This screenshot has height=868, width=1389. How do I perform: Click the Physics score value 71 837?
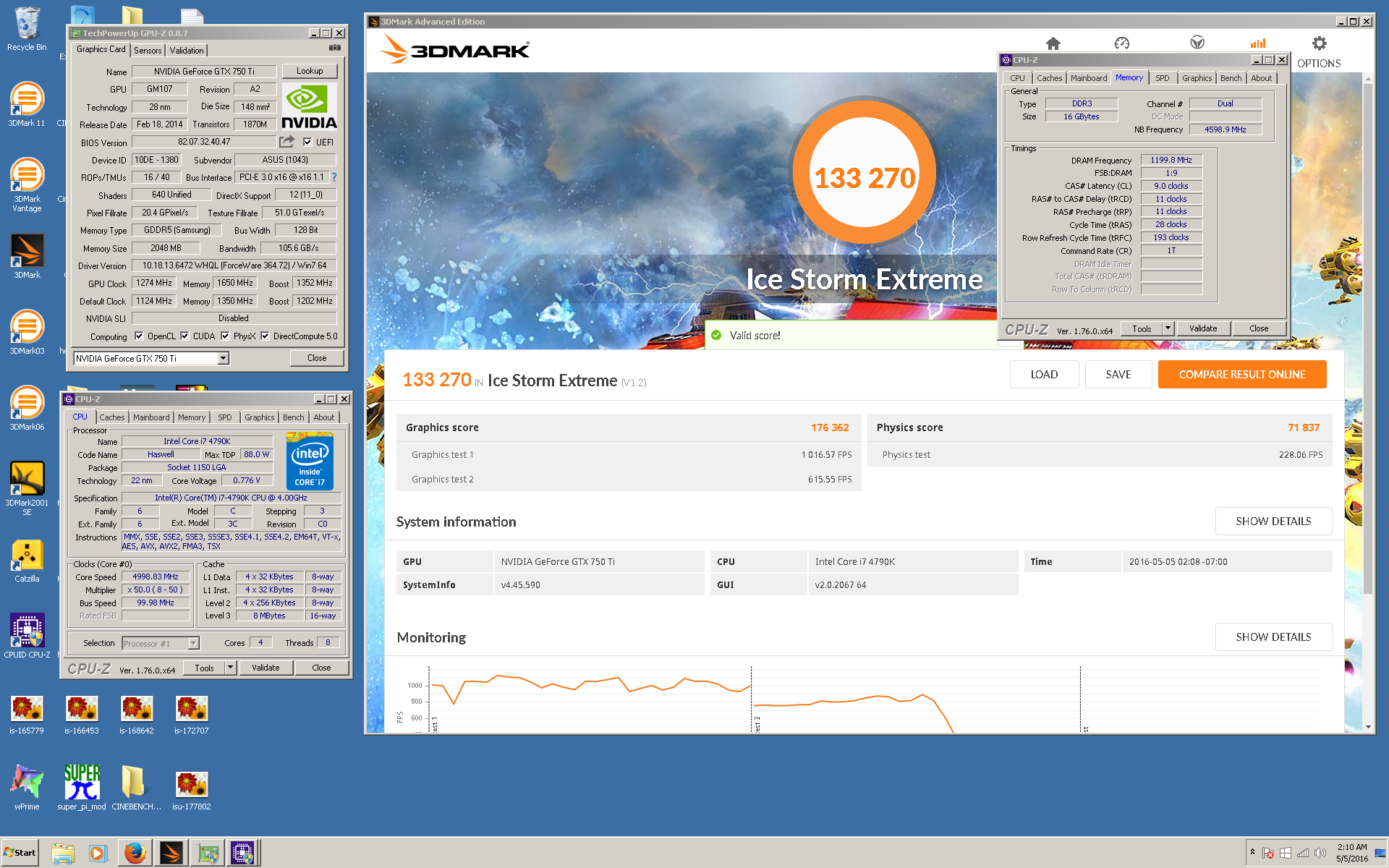pyautogui.click(x=1304, y=427)
